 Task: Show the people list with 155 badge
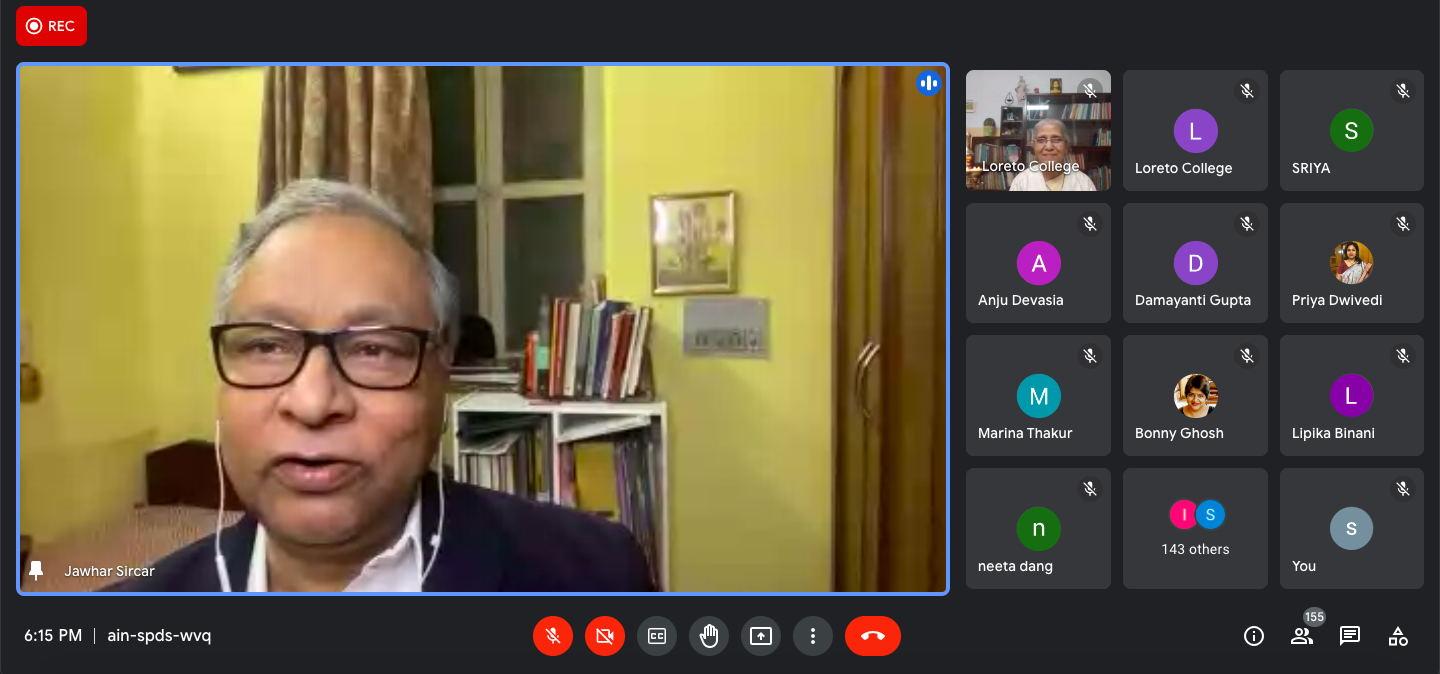[x=1302, y=636]
